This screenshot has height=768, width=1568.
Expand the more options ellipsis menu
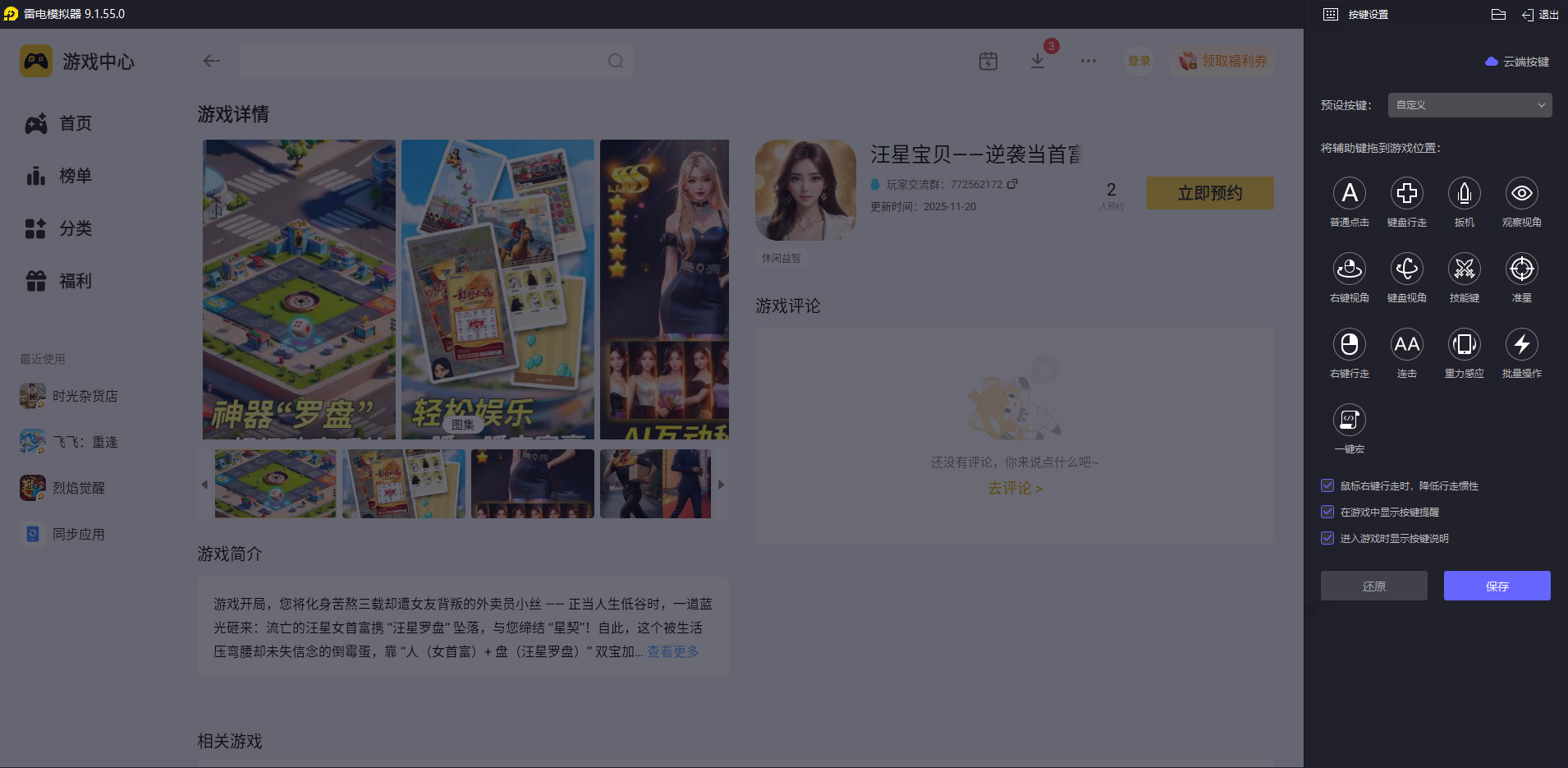(1089, 60)
